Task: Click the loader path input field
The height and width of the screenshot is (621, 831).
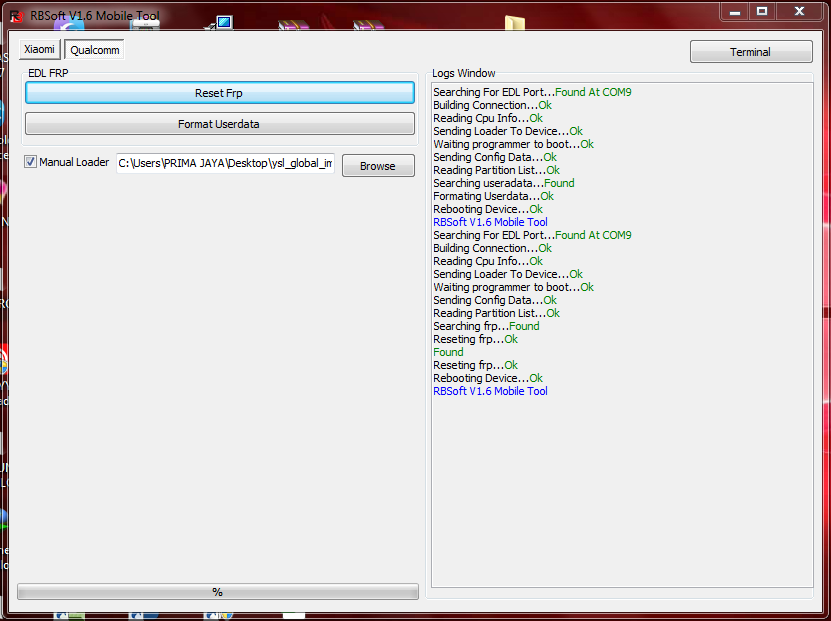Action: coord(225,163)
